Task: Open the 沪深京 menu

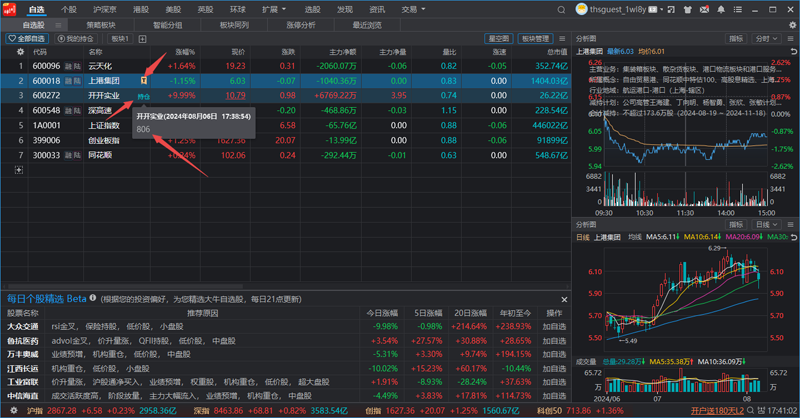Action: [105, 9]
